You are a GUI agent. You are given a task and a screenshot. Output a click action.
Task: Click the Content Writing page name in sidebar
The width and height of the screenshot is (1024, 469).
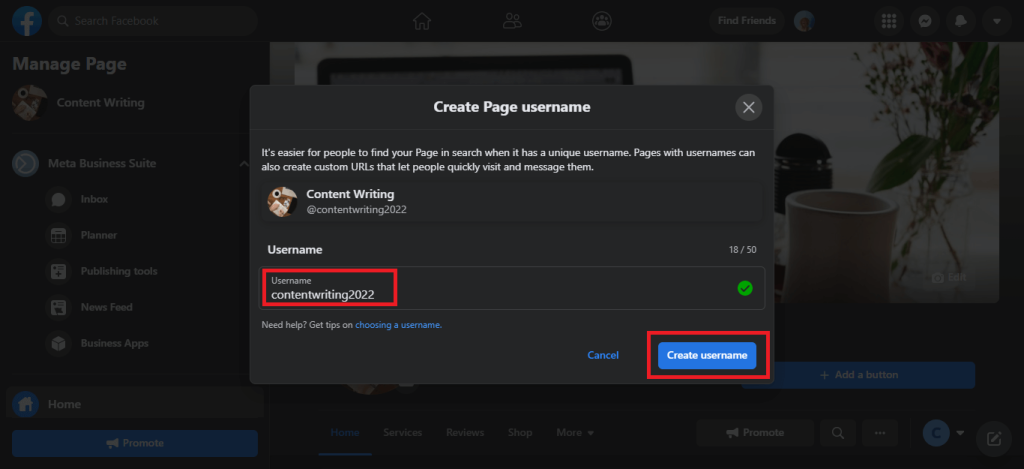101,103
